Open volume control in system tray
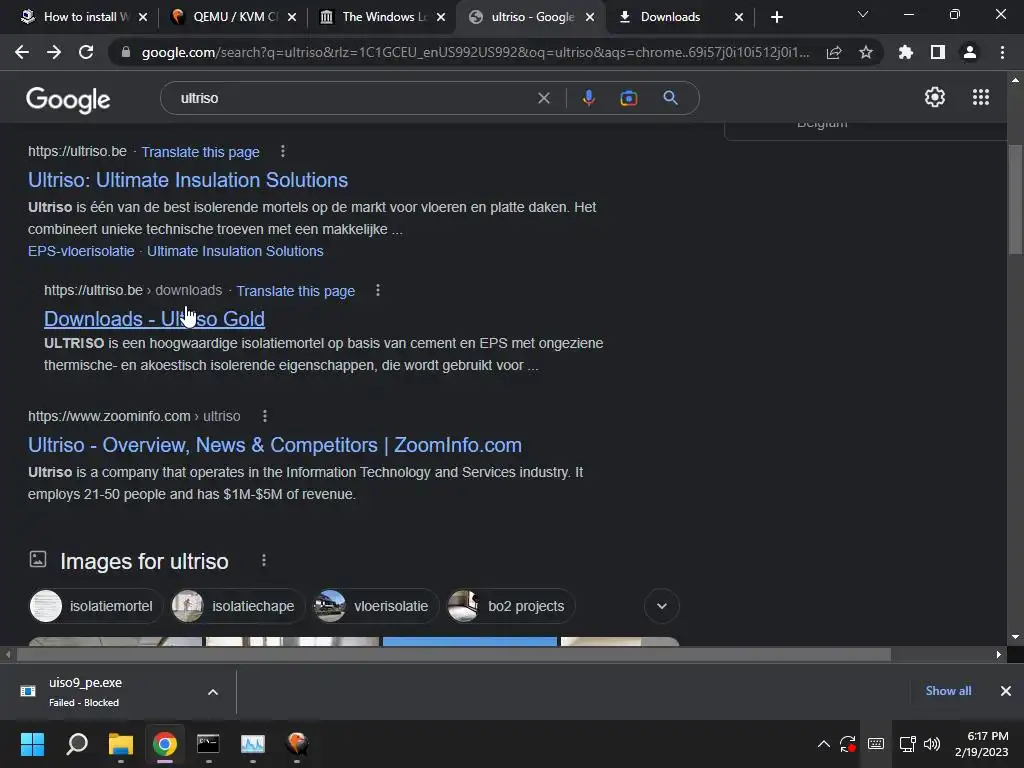1024x768 pixels. [x=932, y=744]
